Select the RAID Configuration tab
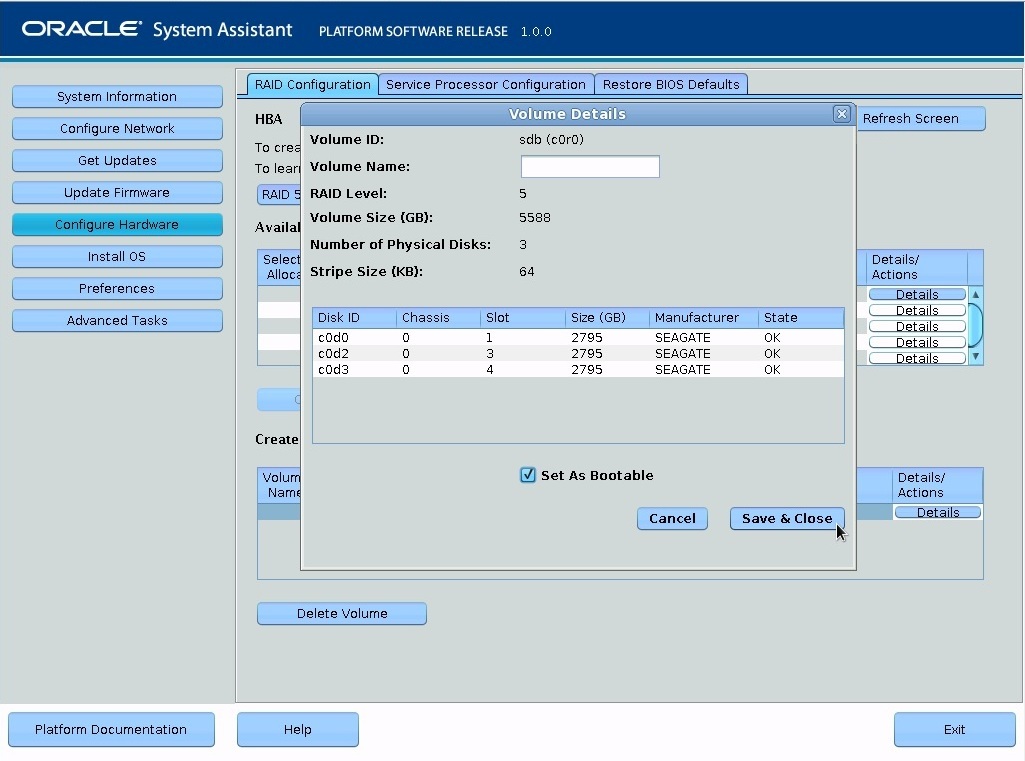 311,84
